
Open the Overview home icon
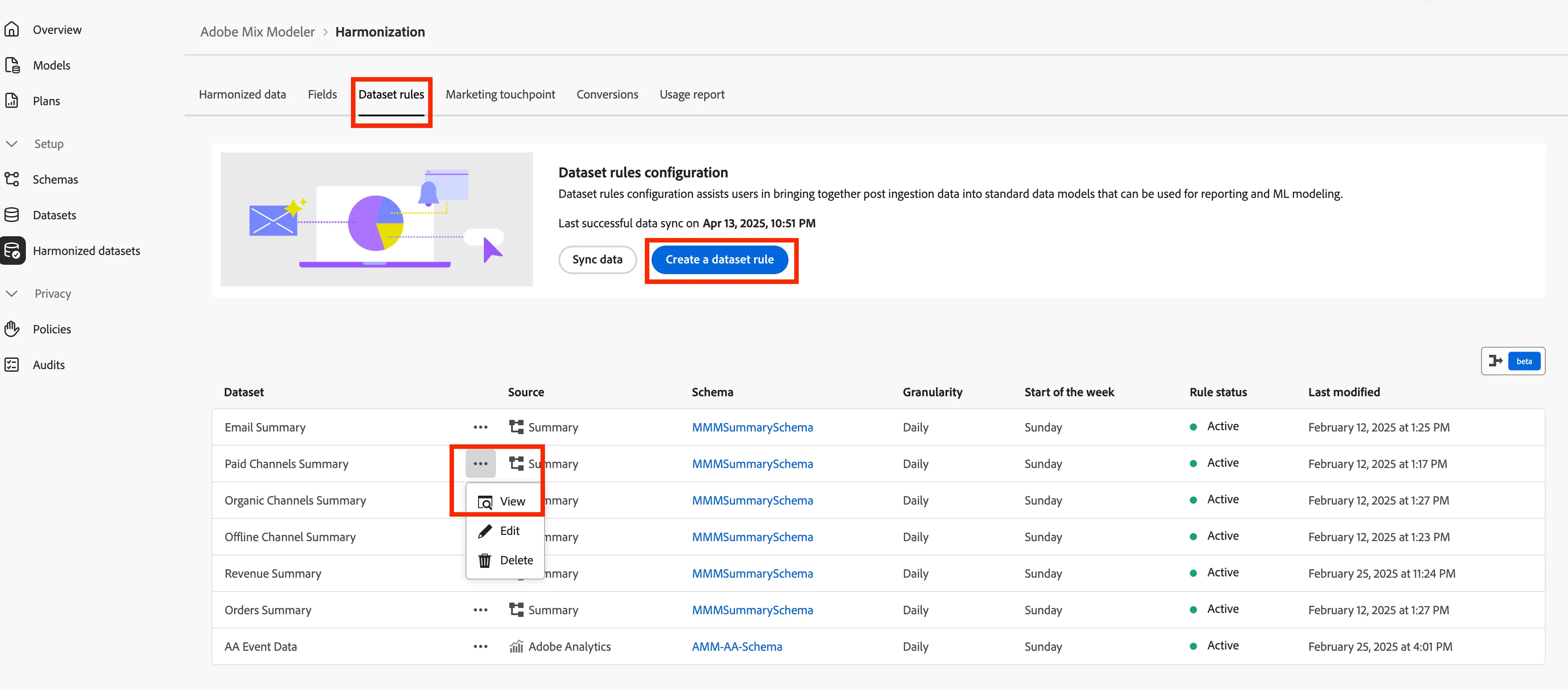click(12, 29)
